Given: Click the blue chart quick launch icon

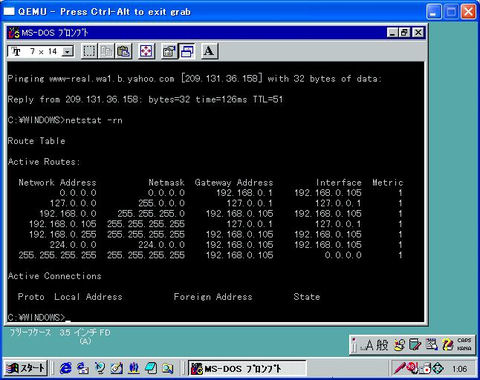Looking at the screenshot, I should click(134, 368).
